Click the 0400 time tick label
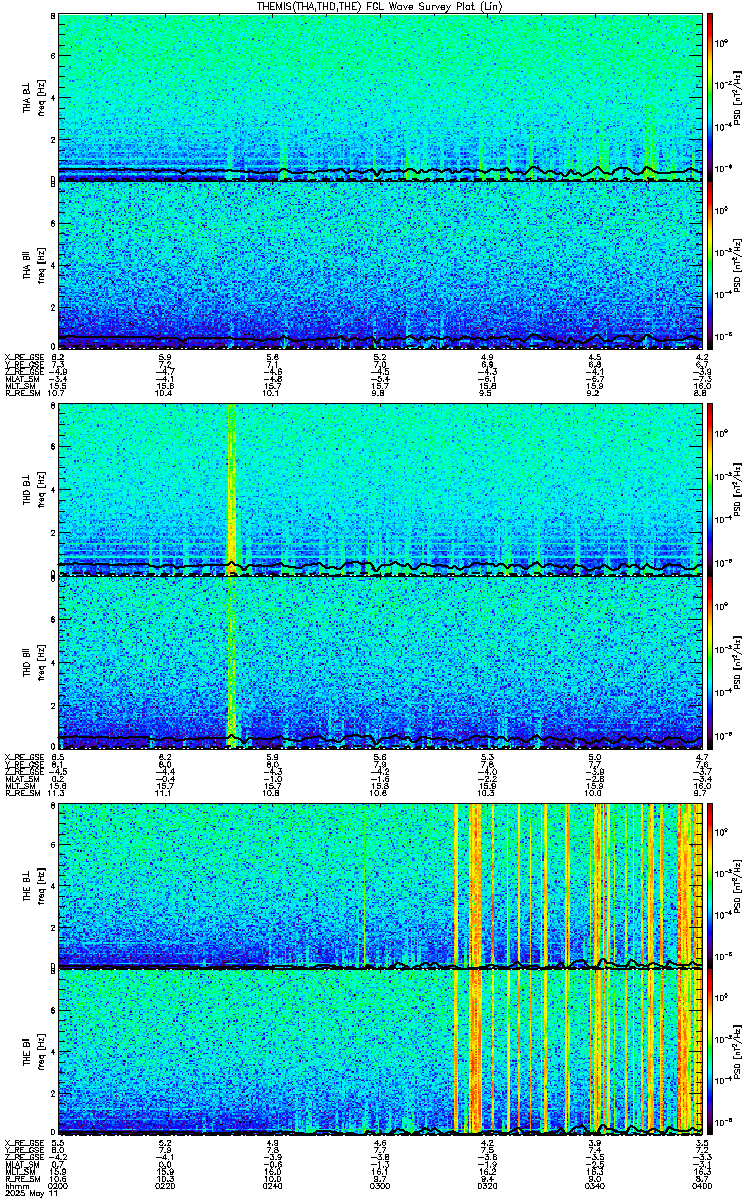The height and width of the screenshot is (1200, 750). (700, 1187)
